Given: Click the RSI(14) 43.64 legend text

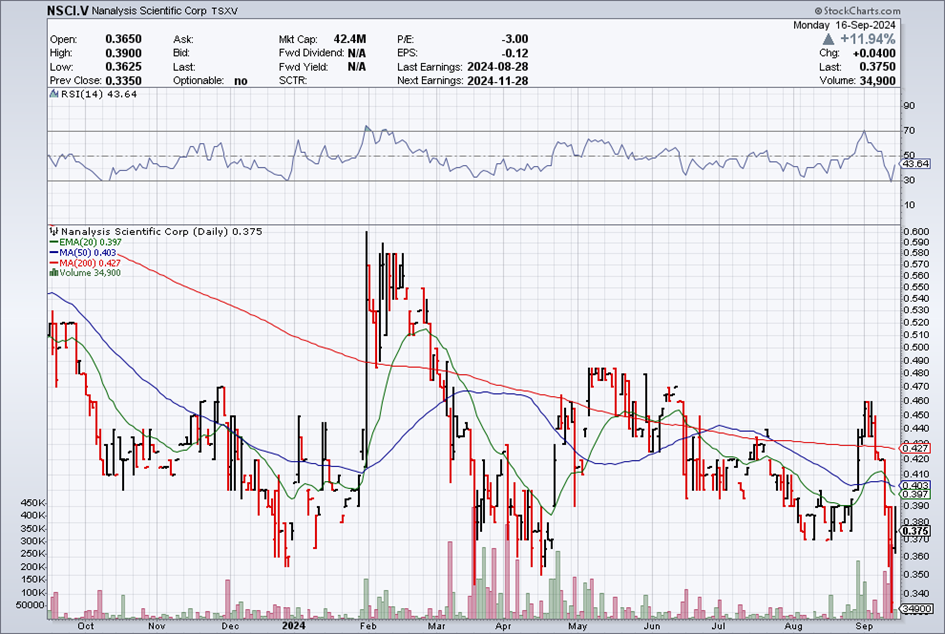Looking at the screenshot, I should click(99, 94).
